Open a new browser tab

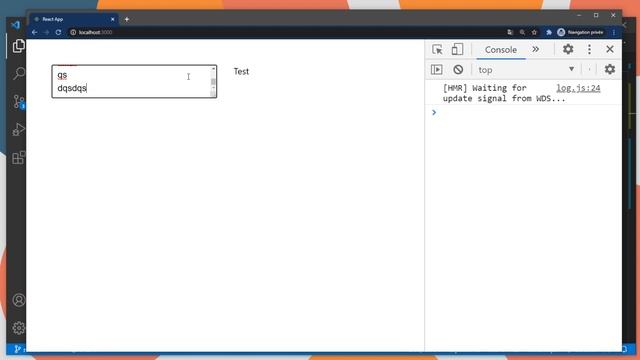pyautogui.click(x=127, y=19)
